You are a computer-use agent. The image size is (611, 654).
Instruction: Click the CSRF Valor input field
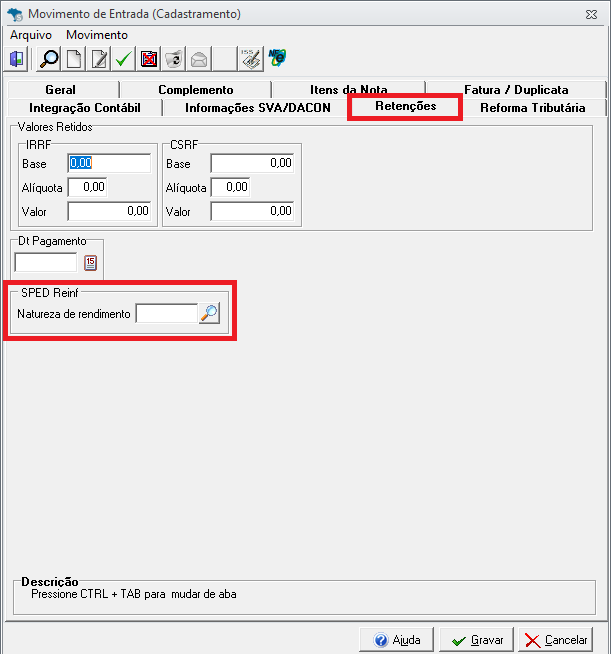tap(252, 211)
